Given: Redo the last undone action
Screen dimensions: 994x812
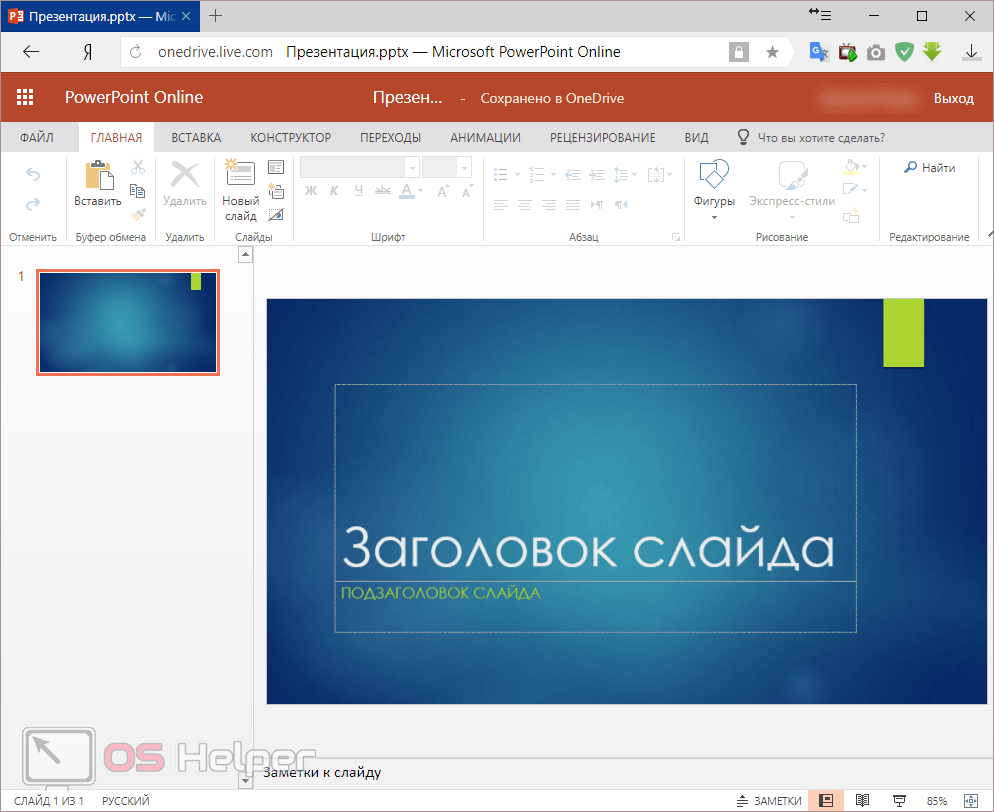Looking at the screenshot, I should [x=33, y=203].
